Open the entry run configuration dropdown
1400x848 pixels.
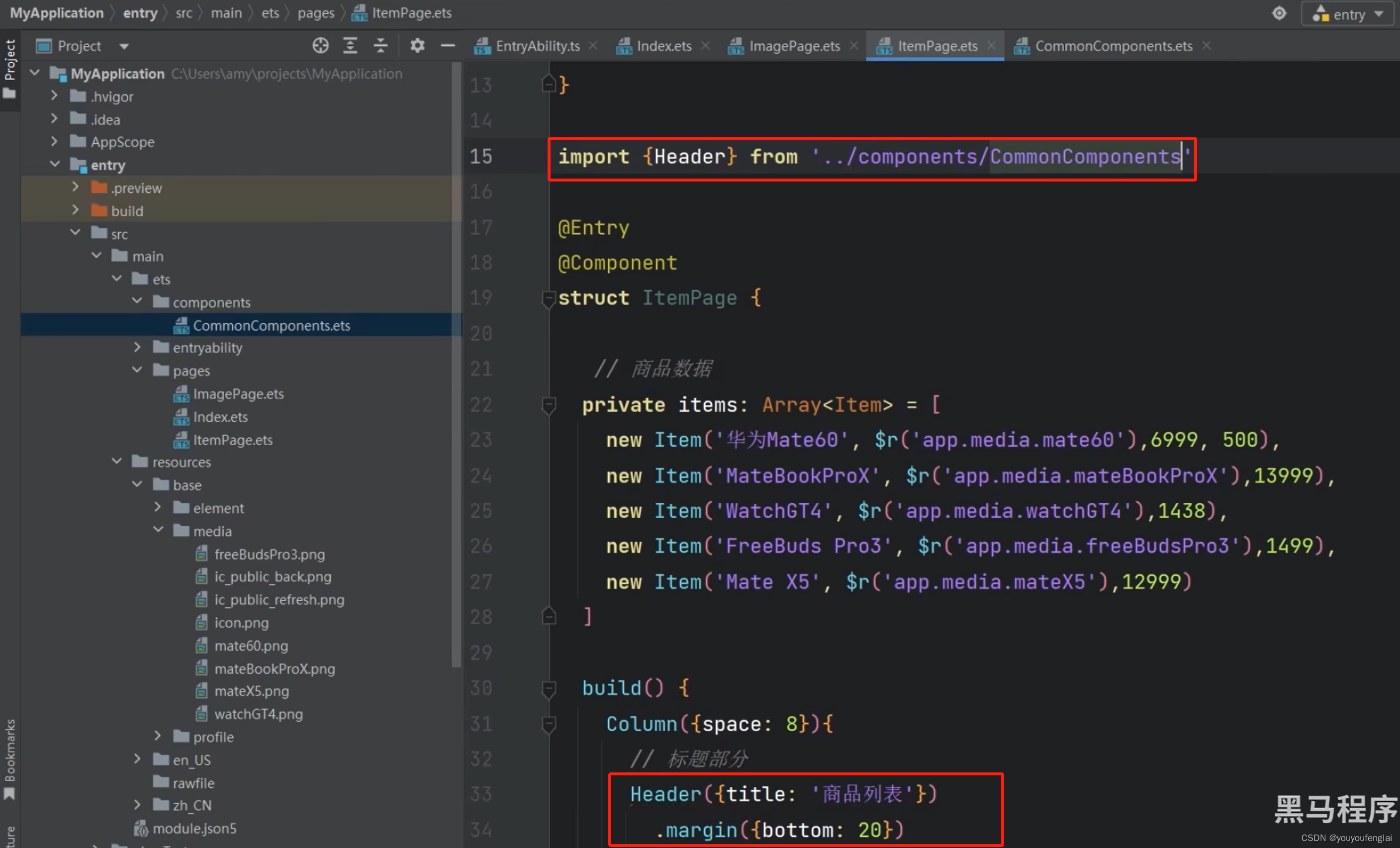pyautogui.click(x=1348, y=13)
